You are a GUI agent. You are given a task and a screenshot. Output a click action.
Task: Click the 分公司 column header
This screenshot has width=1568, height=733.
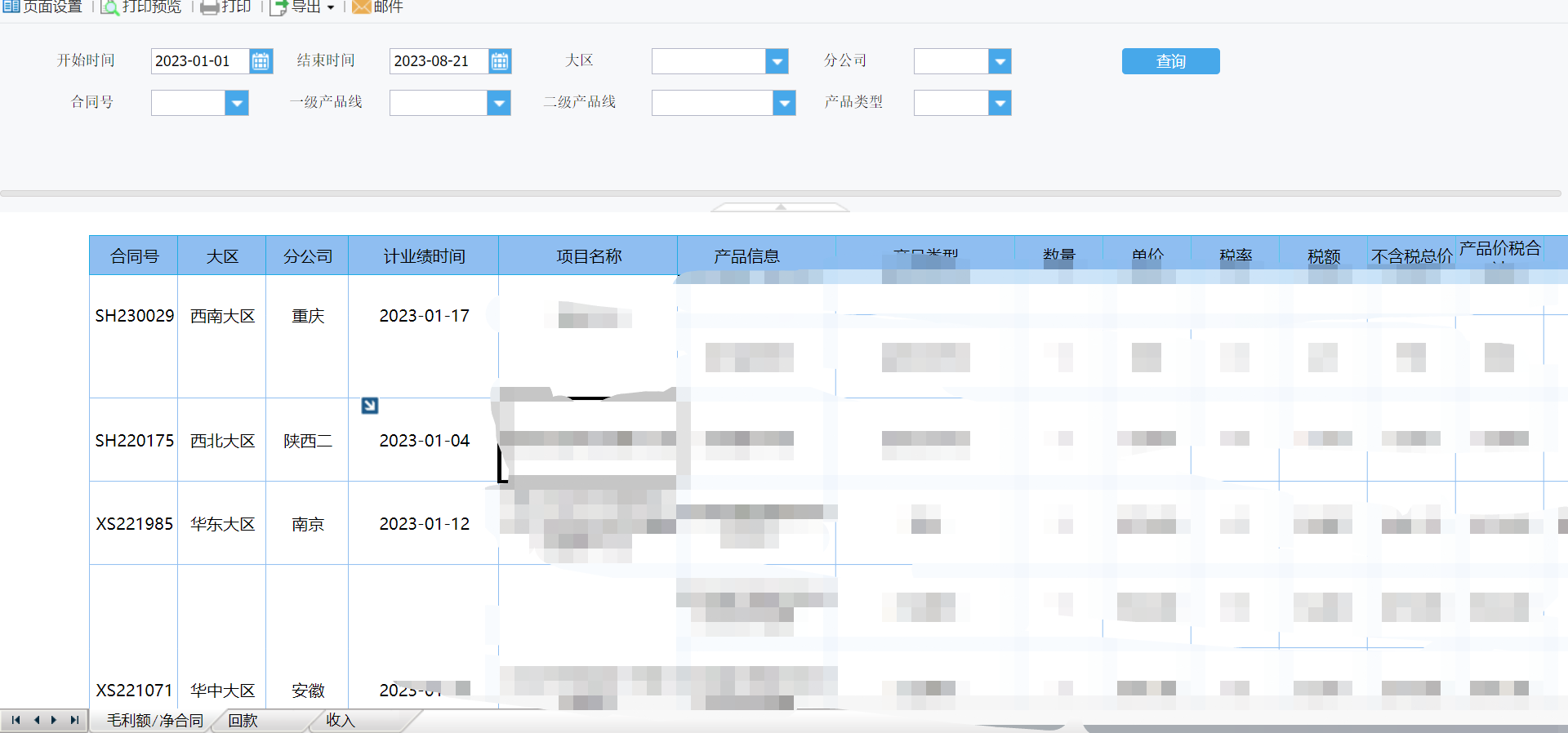(307, 255)
